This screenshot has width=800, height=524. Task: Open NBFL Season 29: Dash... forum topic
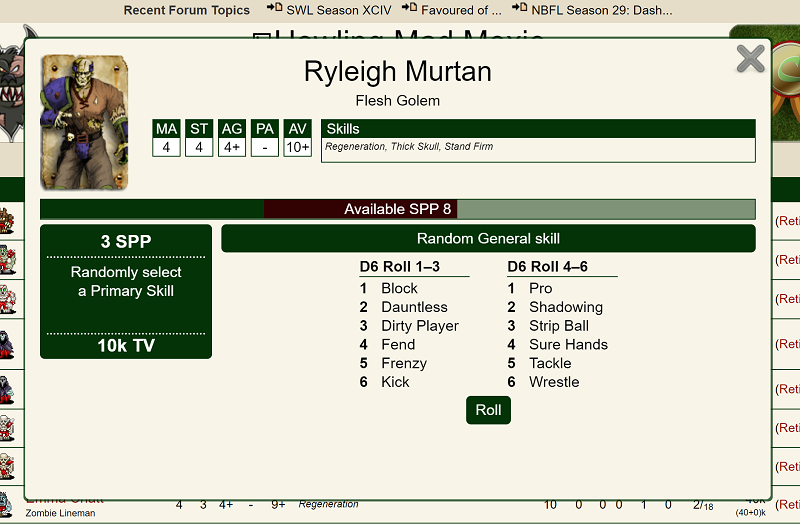(602, 10)
